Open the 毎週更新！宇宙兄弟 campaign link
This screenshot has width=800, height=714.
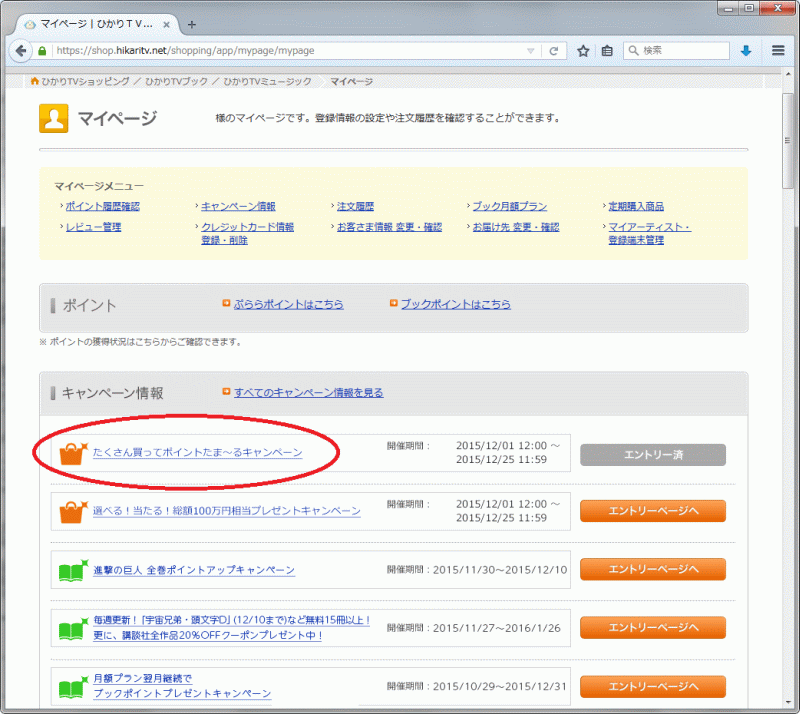(x=232, y=628)
